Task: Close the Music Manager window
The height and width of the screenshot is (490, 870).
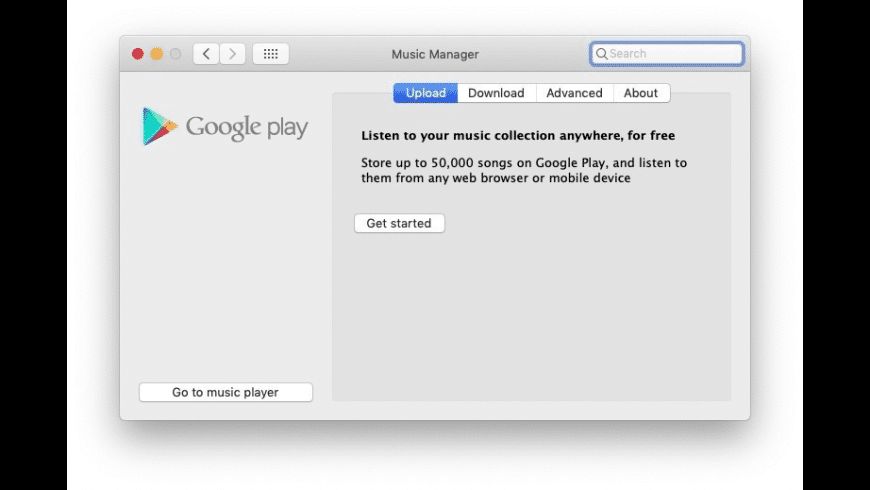Action: [x=138, y=54]
